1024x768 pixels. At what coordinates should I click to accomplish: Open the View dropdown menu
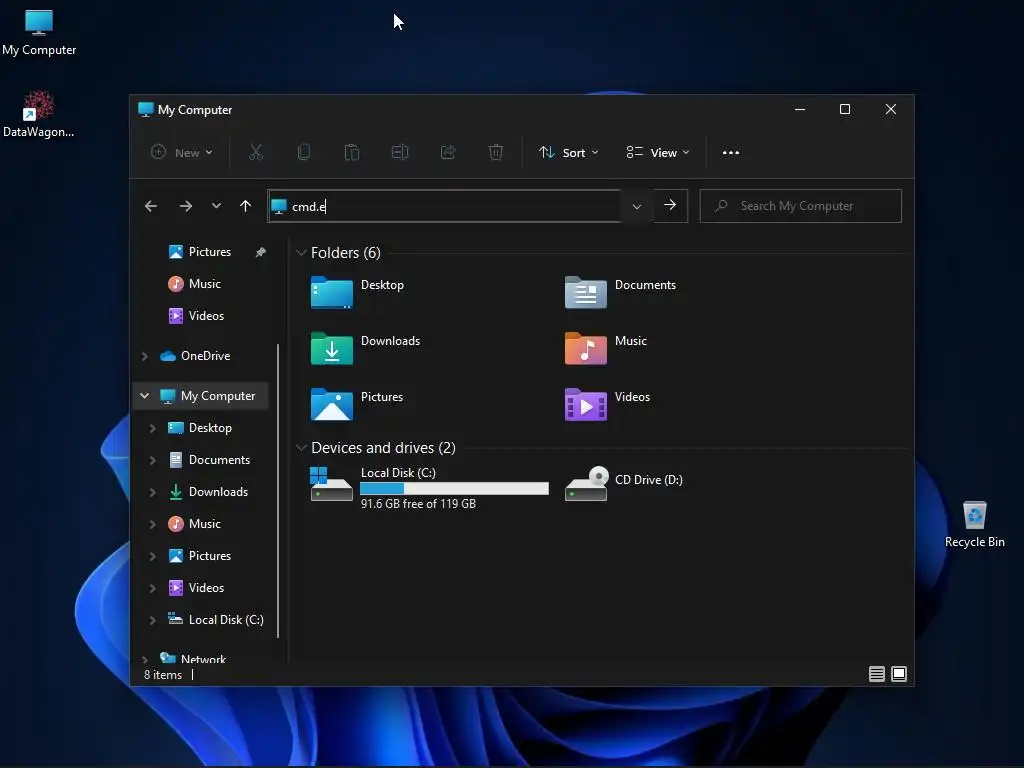pyautogui.click(x=658, y=152)
